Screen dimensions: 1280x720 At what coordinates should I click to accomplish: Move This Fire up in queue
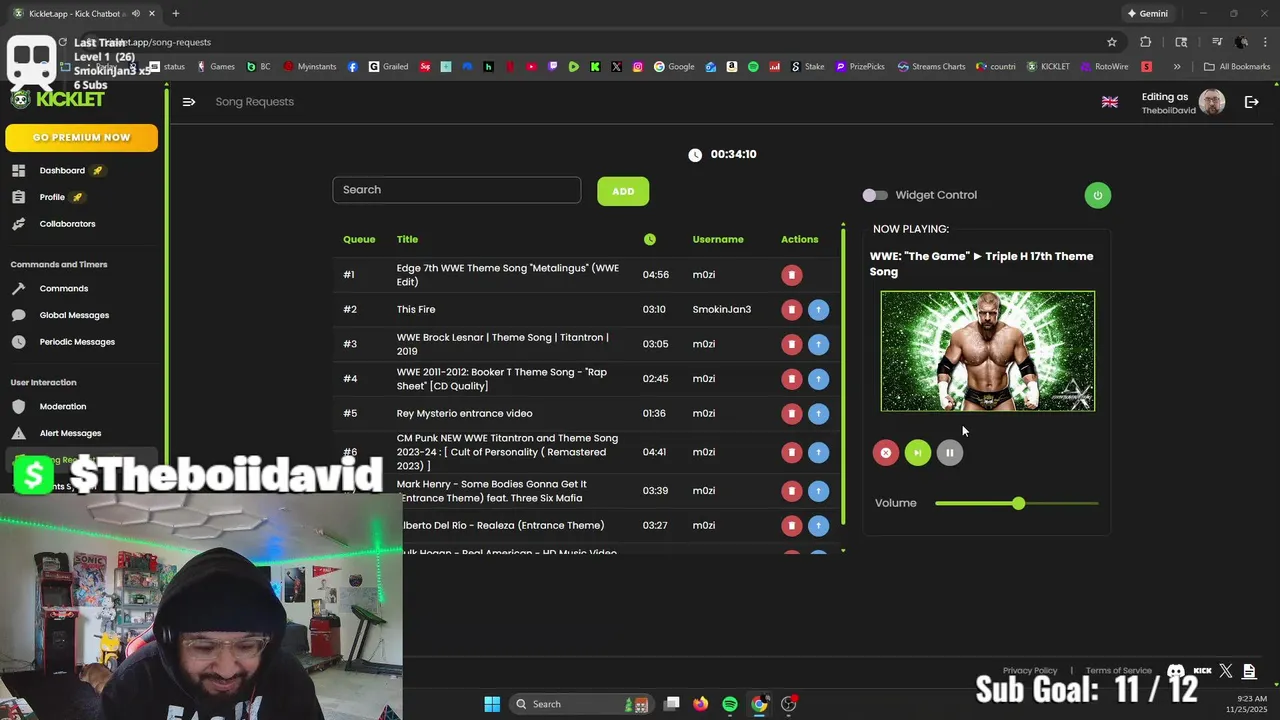(818, 310)
